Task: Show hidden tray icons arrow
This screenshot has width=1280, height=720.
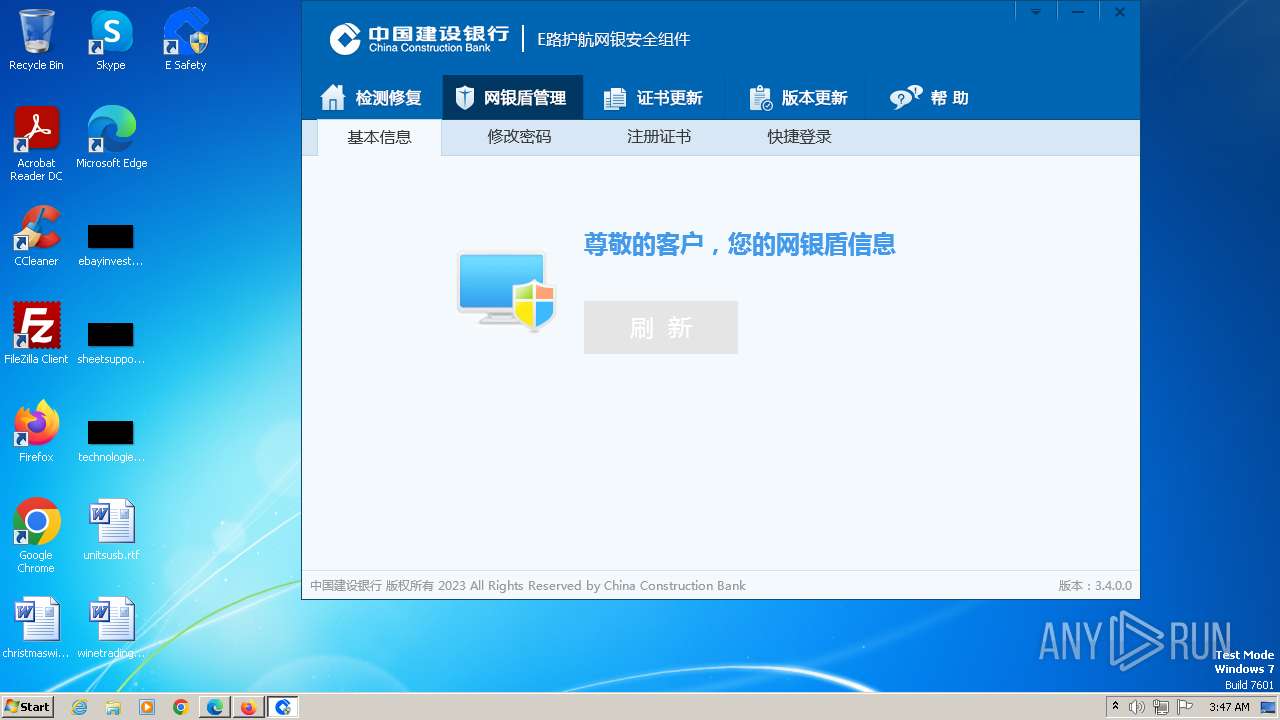Action: [1116, 707]
